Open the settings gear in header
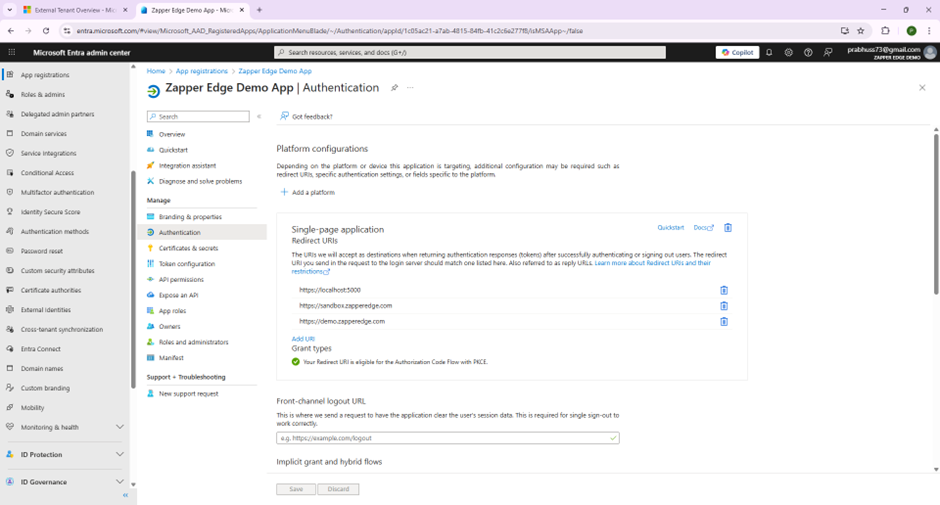Viewport: 940px width, 505px height. (x=788, y=52)
